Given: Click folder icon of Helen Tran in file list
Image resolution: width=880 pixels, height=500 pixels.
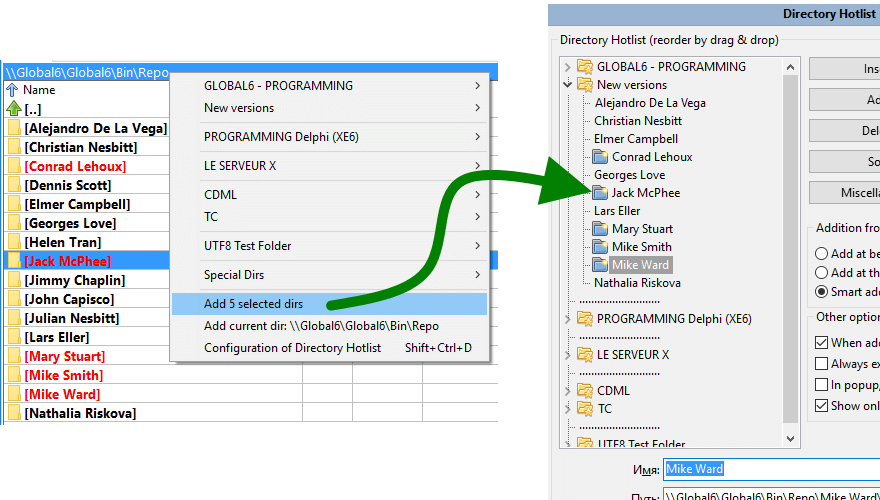Looking at the screenshot, I should (13, 242).
